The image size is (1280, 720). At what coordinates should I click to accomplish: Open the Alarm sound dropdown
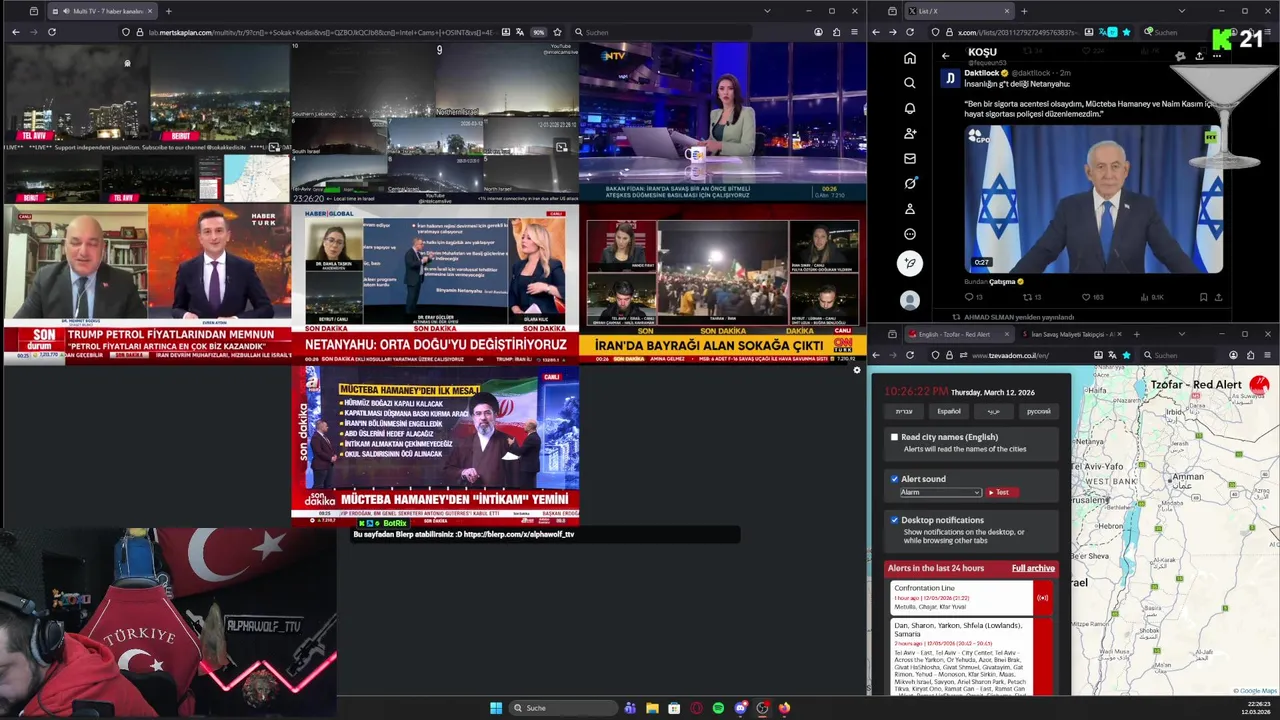pyautogui.click(x=940, y=492)
